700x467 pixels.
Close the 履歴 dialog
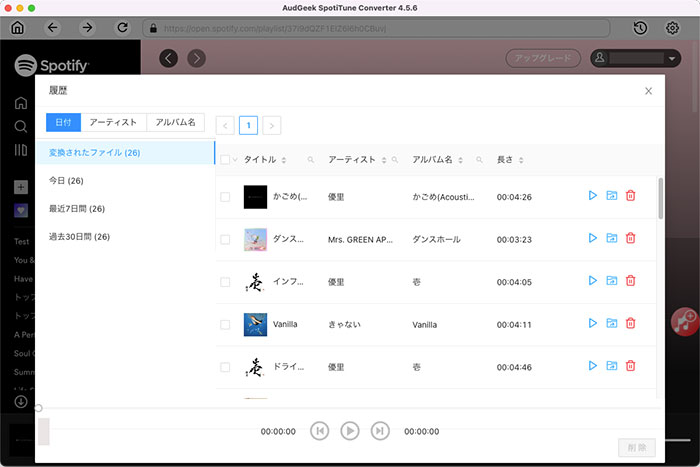coord(648,91)
